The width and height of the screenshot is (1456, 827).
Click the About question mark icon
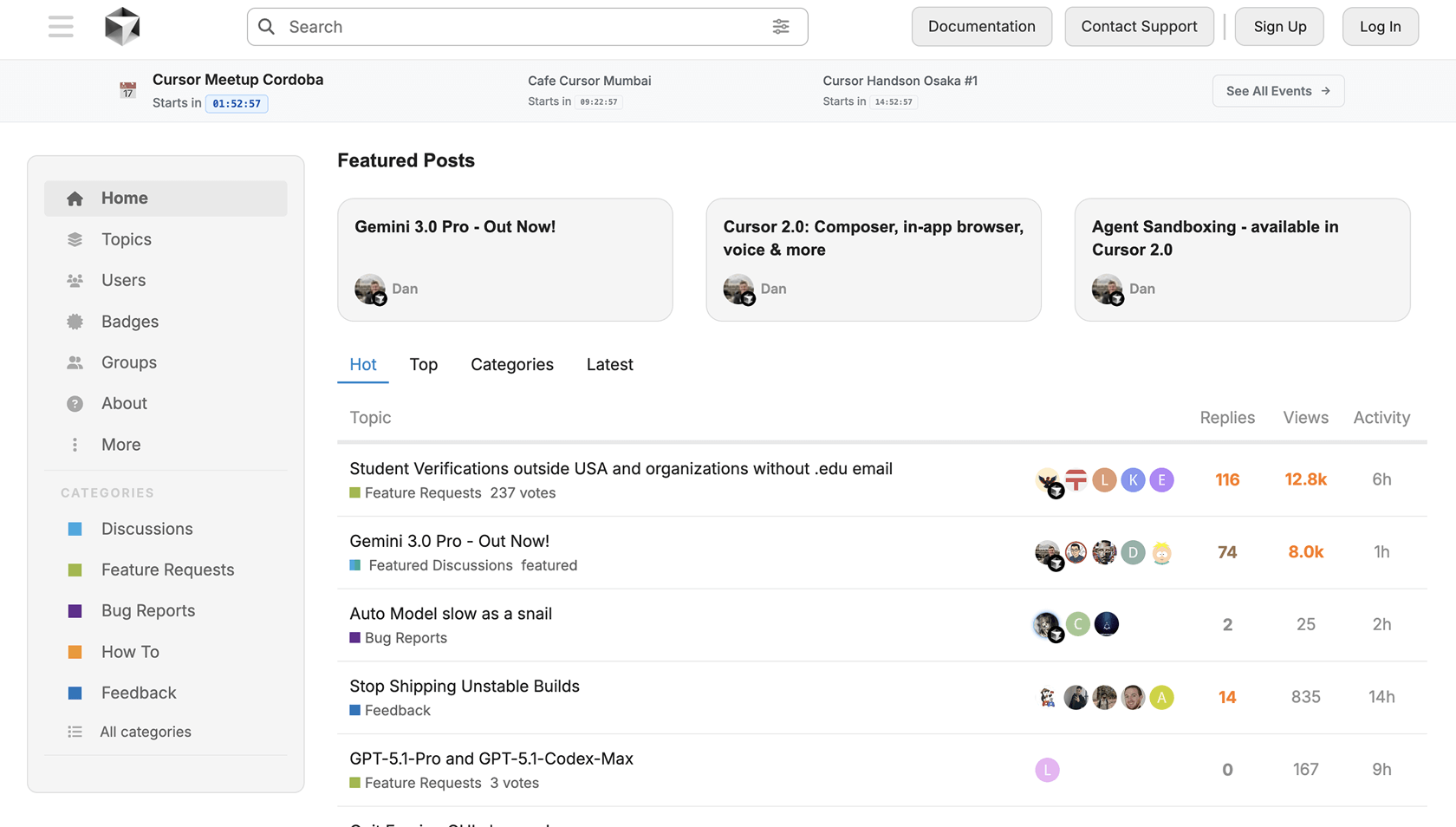[x=75, y=402]
